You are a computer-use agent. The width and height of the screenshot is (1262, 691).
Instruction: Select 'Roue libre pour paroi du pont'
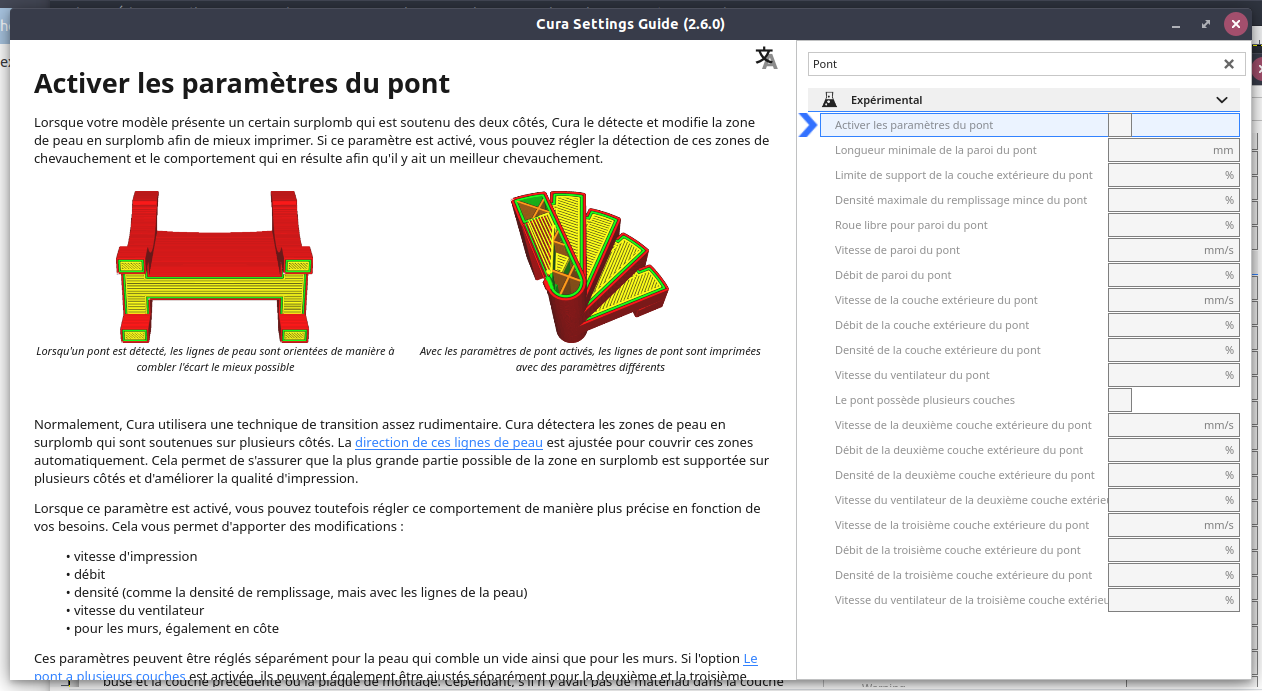pos(911,225)
